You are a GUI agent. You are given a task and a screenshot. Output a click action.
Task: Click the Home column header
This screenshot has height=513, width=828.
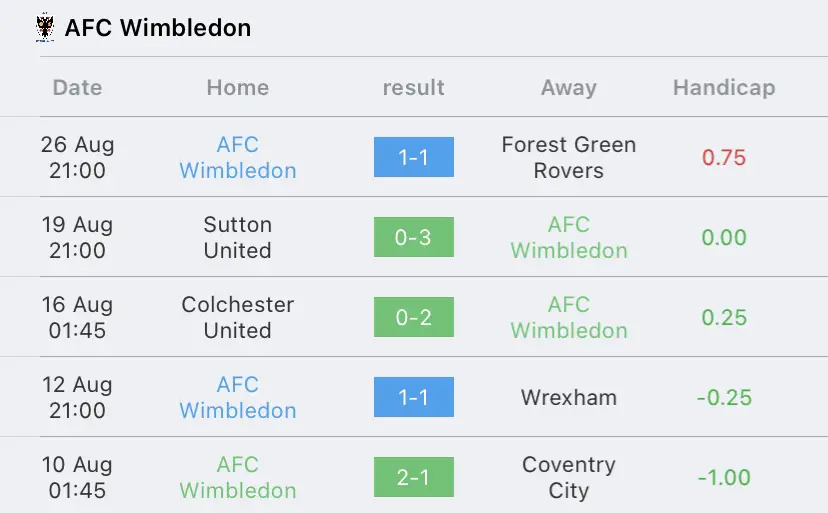pos(238,88)
